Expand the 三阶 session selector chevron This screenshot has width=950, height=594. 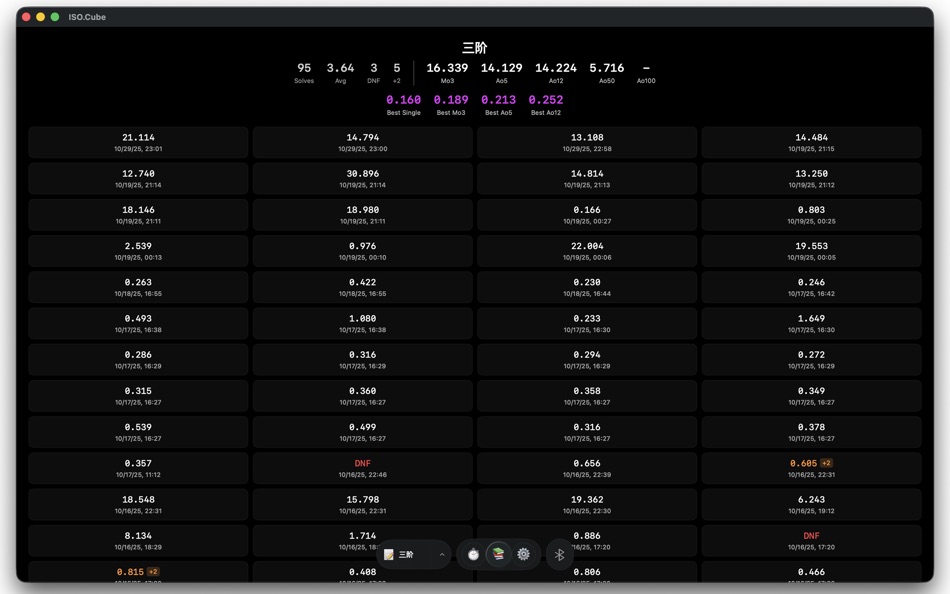click(441, 554)
